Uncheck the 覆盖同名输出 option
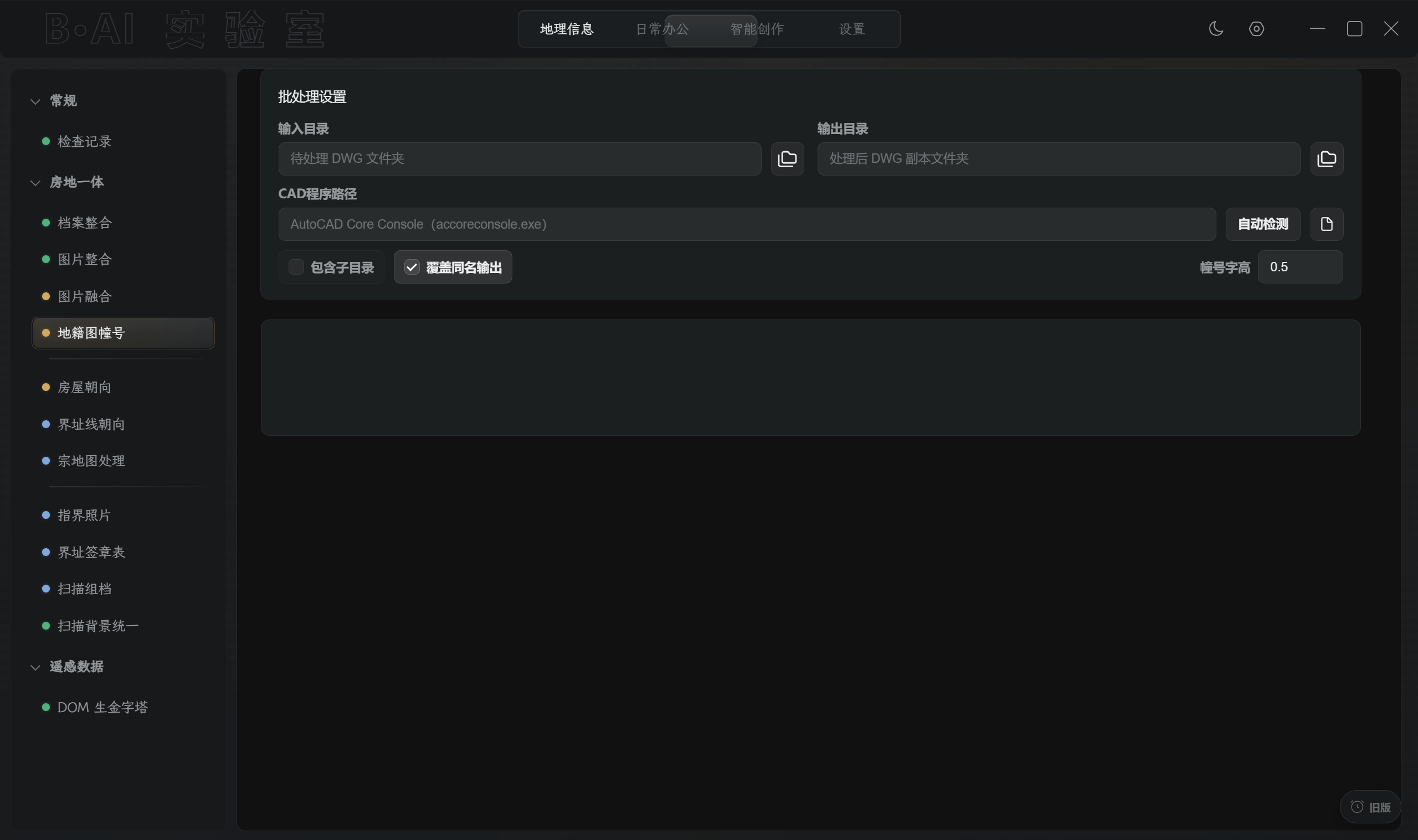1418x840 pixels. (x=412, y=267)
